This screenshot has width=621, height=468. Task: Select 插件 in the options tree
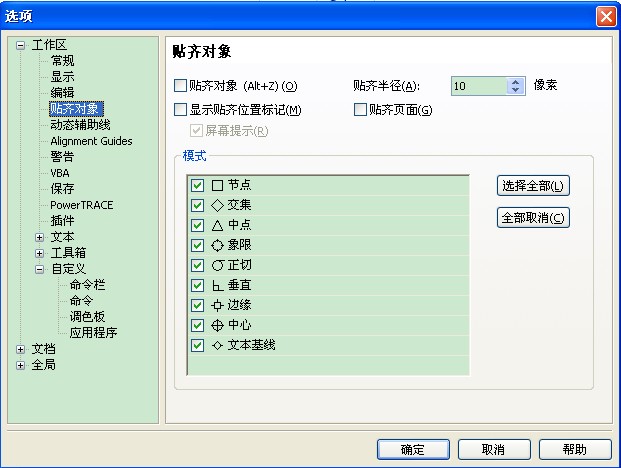[62, 221]
